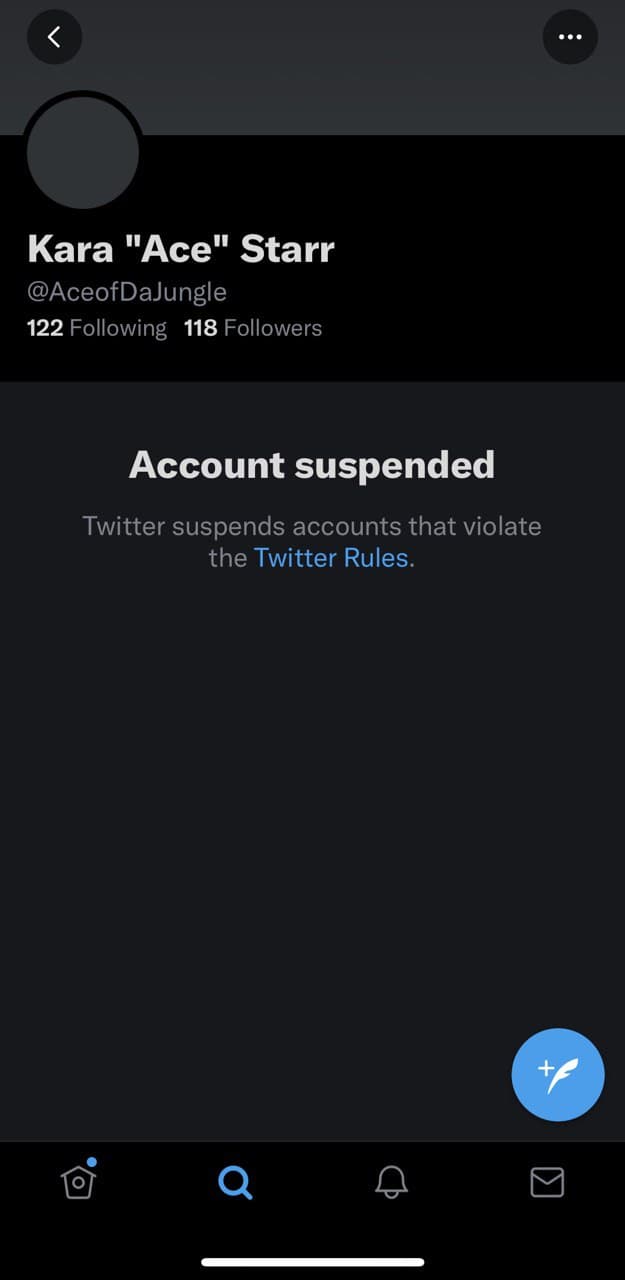The width and height of the screenshot is (625, 1280).
Task: Open the Twitter Rules link
Action: tap(331, 558)
